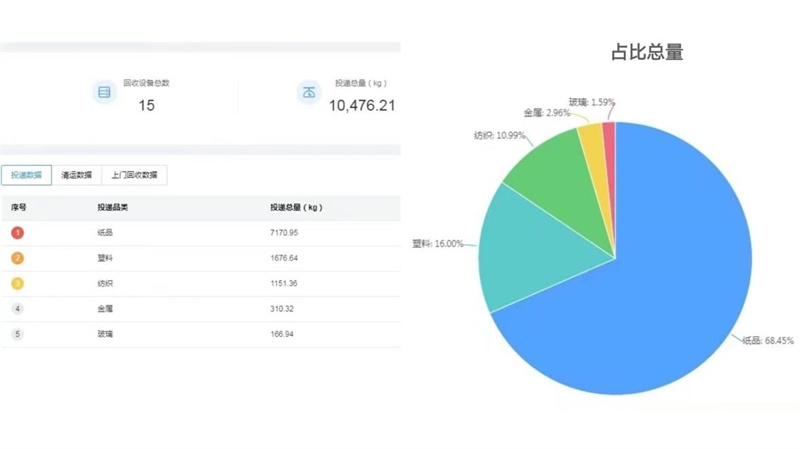Click the 序号 column header
The height and width of the screenshot is (449, 800).
(x=18, y=208)
